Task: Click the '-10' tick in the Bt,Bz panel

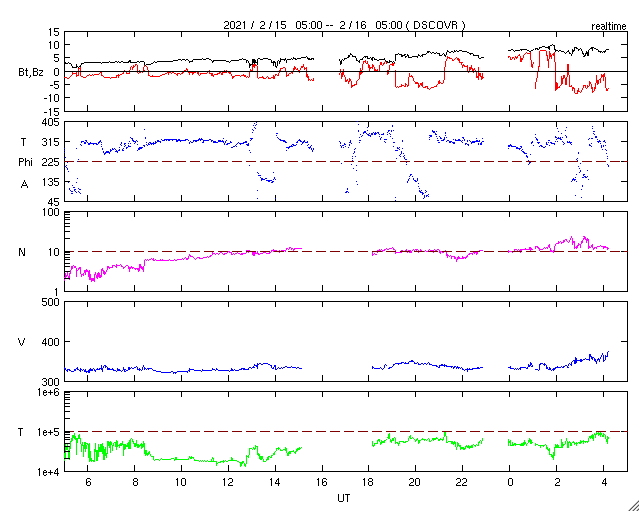Action: coord(51,98)
